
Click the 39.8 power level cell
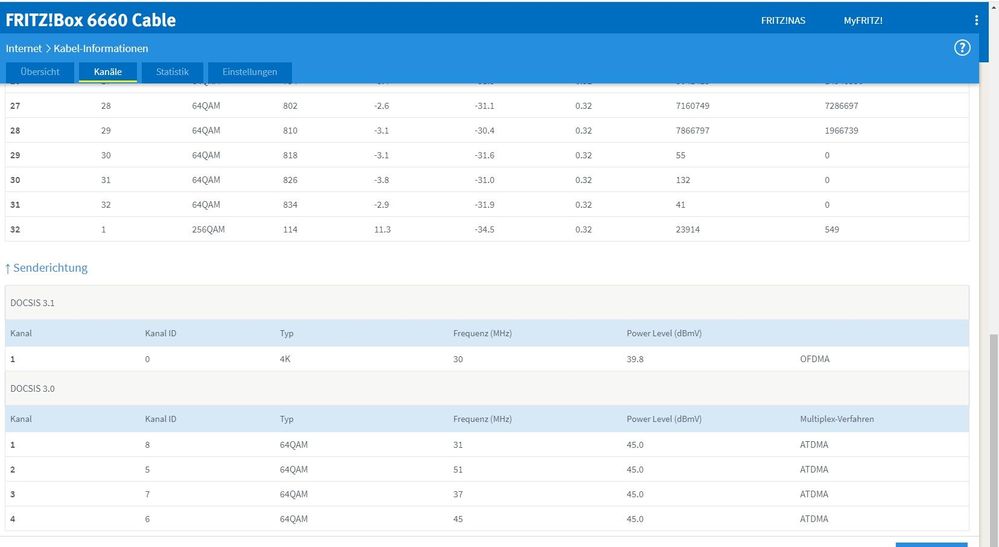(635, 359)
